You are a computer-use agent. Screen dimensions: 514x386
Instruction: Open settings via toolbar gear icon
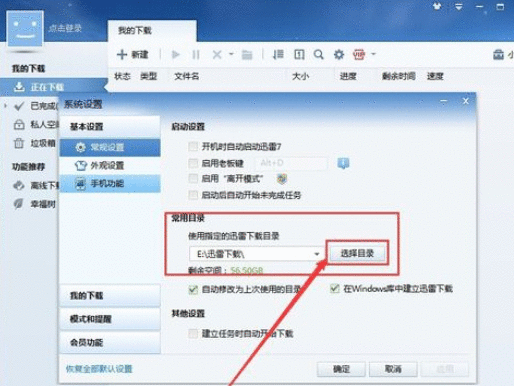tap(339, 54)
